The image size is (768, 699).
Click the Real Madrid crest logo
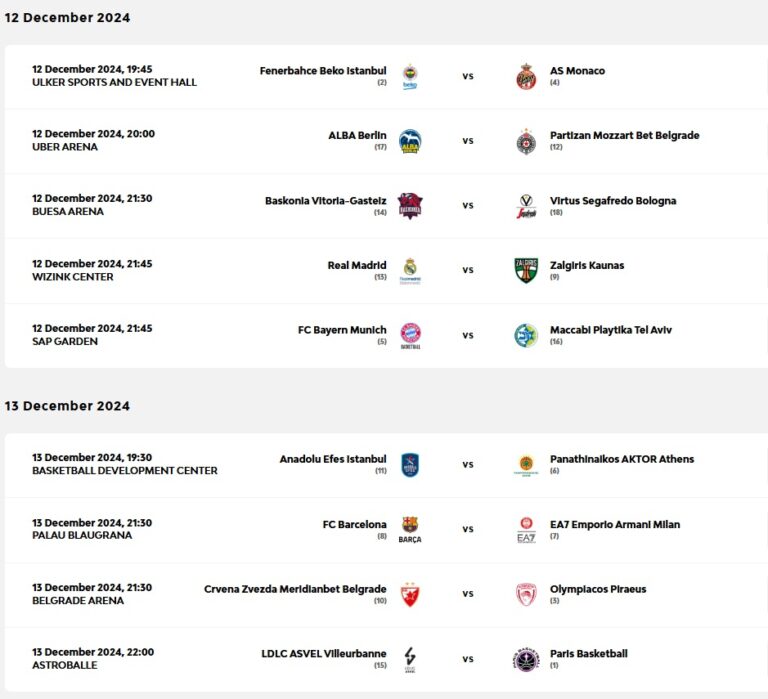pyautogui.click(x=410, y=270)
